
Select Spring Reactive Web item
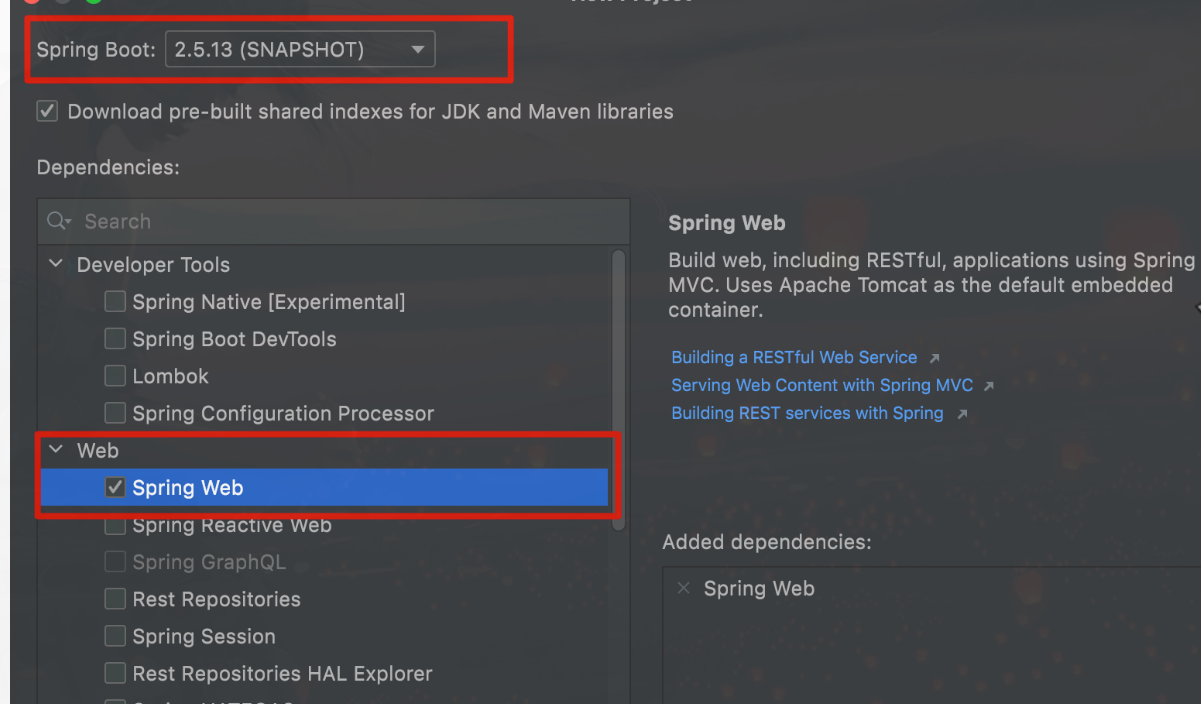pos(232,525)
